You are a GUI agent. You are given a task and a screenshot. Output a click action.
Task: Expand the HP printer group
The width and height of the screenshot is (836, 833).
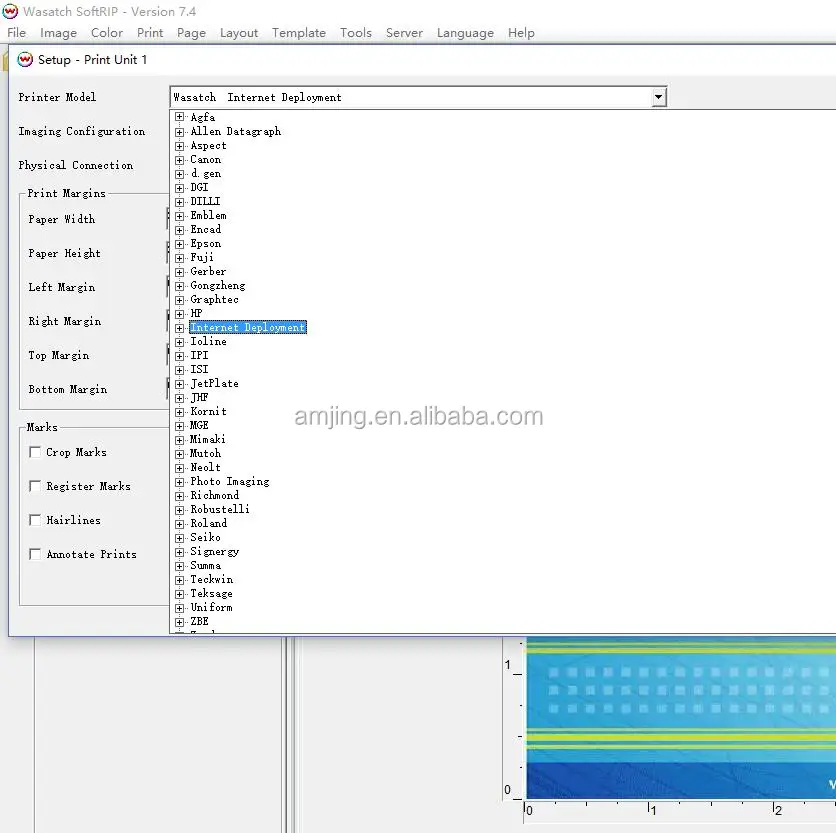click(180, 314)
